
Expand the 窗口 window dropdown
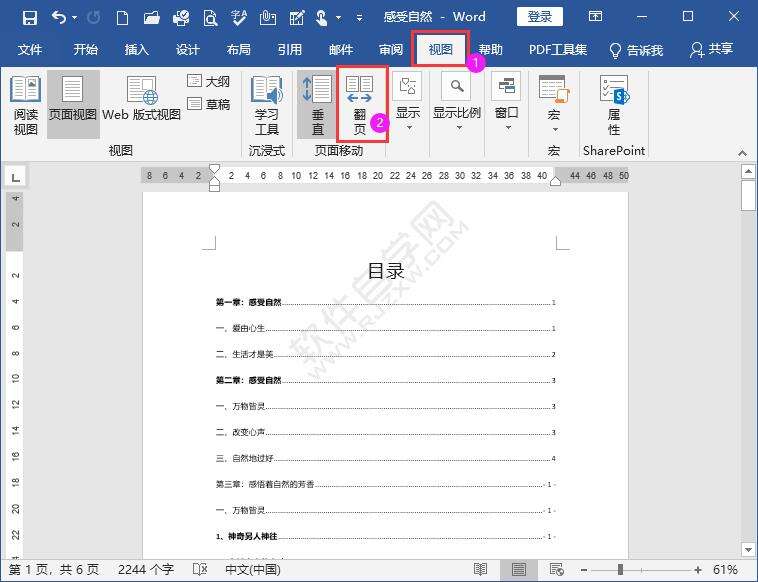click(x=507, y=102)
